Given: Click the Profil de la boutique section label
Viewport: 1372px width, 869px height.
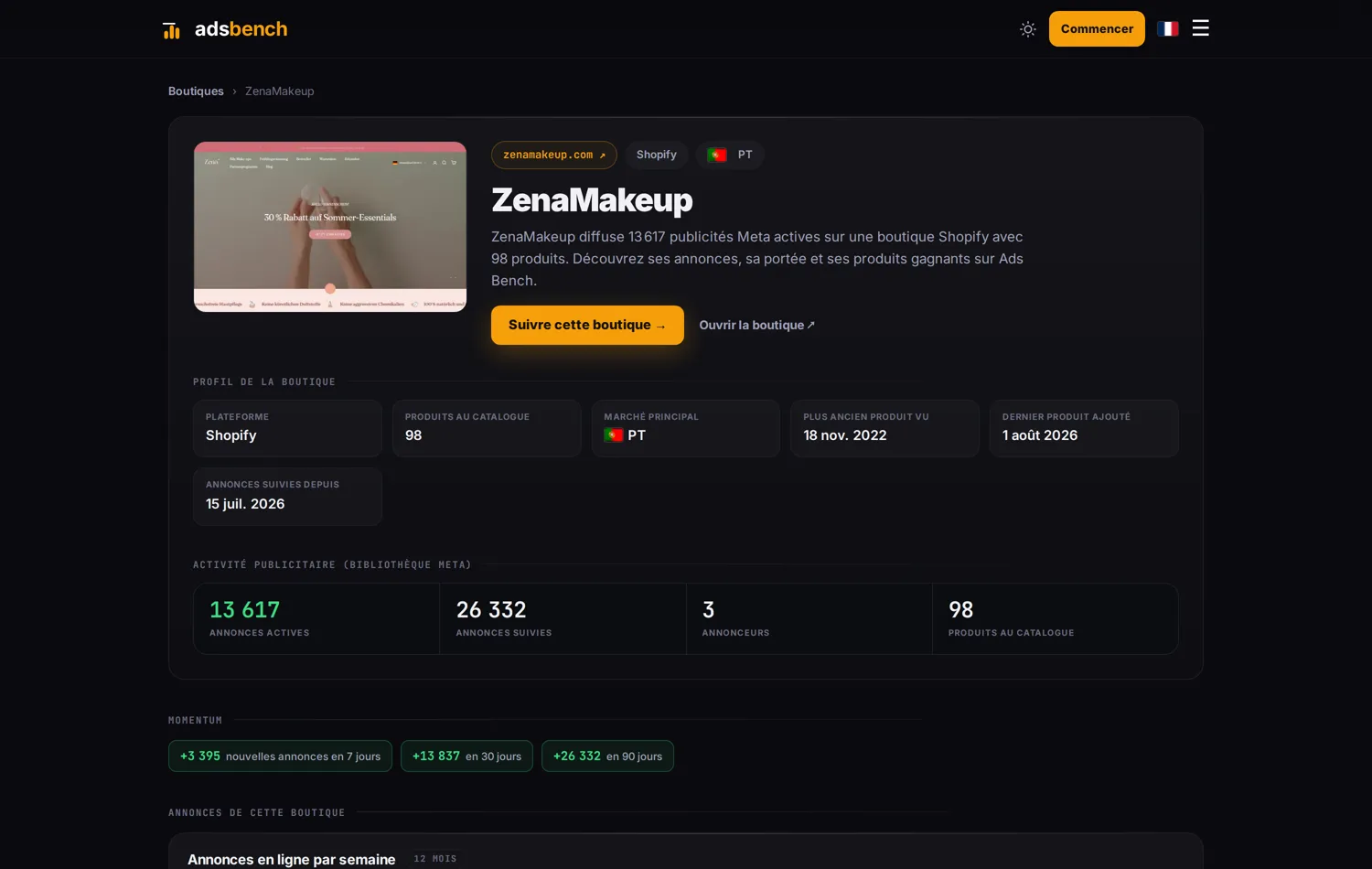Looking at the screenshot, I should (264, 381).
